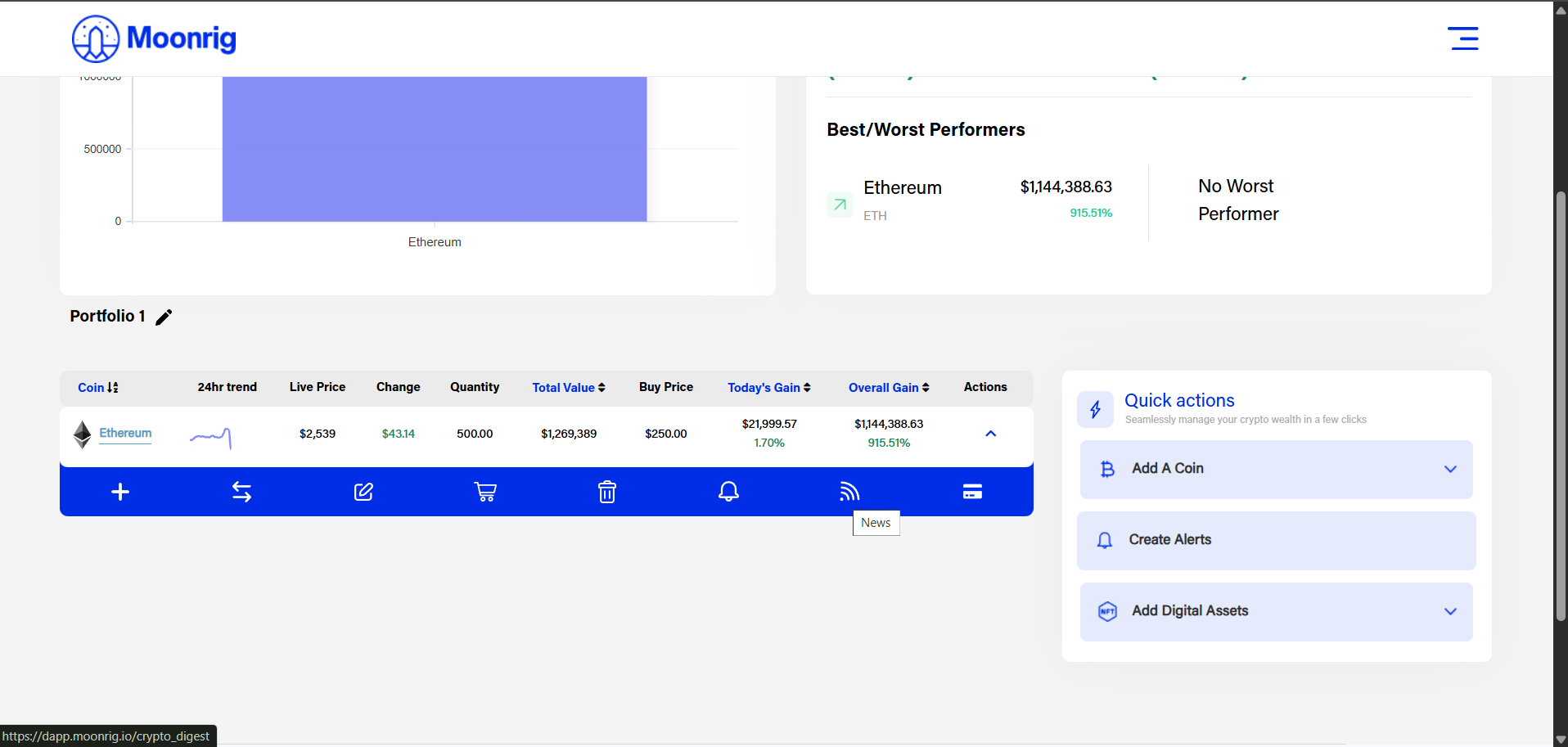Viewport: 1568px width, 747px height.
Task: Edit Portfolio 1 name with pencil icon
Action: 164,317
